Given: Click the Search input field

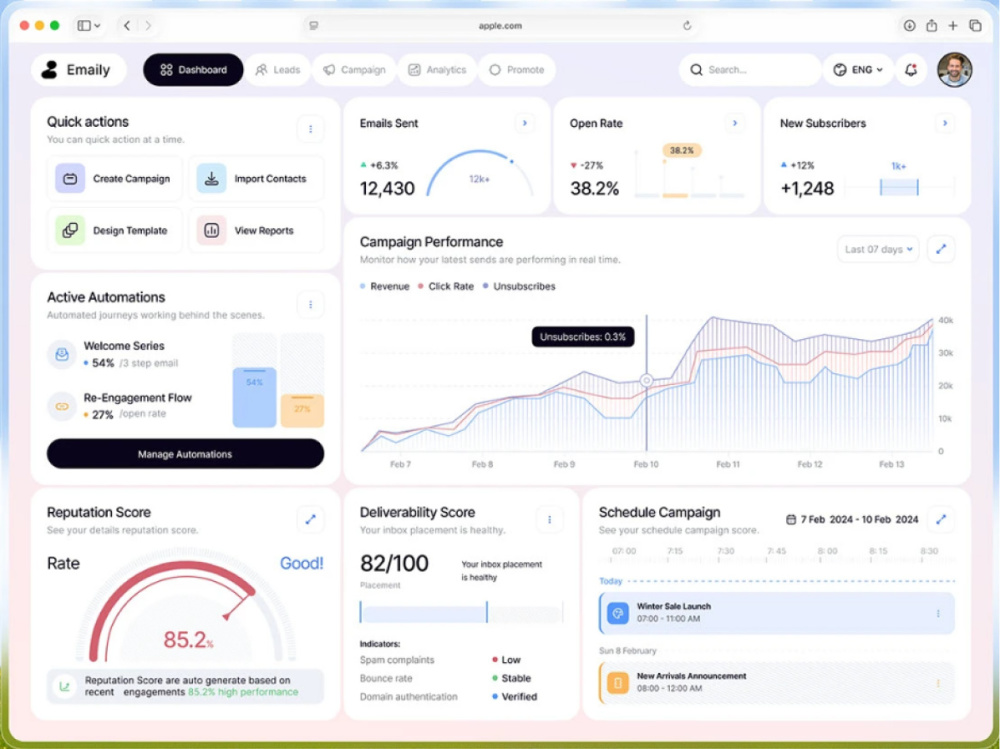Looking at the screenshot, I should click(x=750, y=70).
